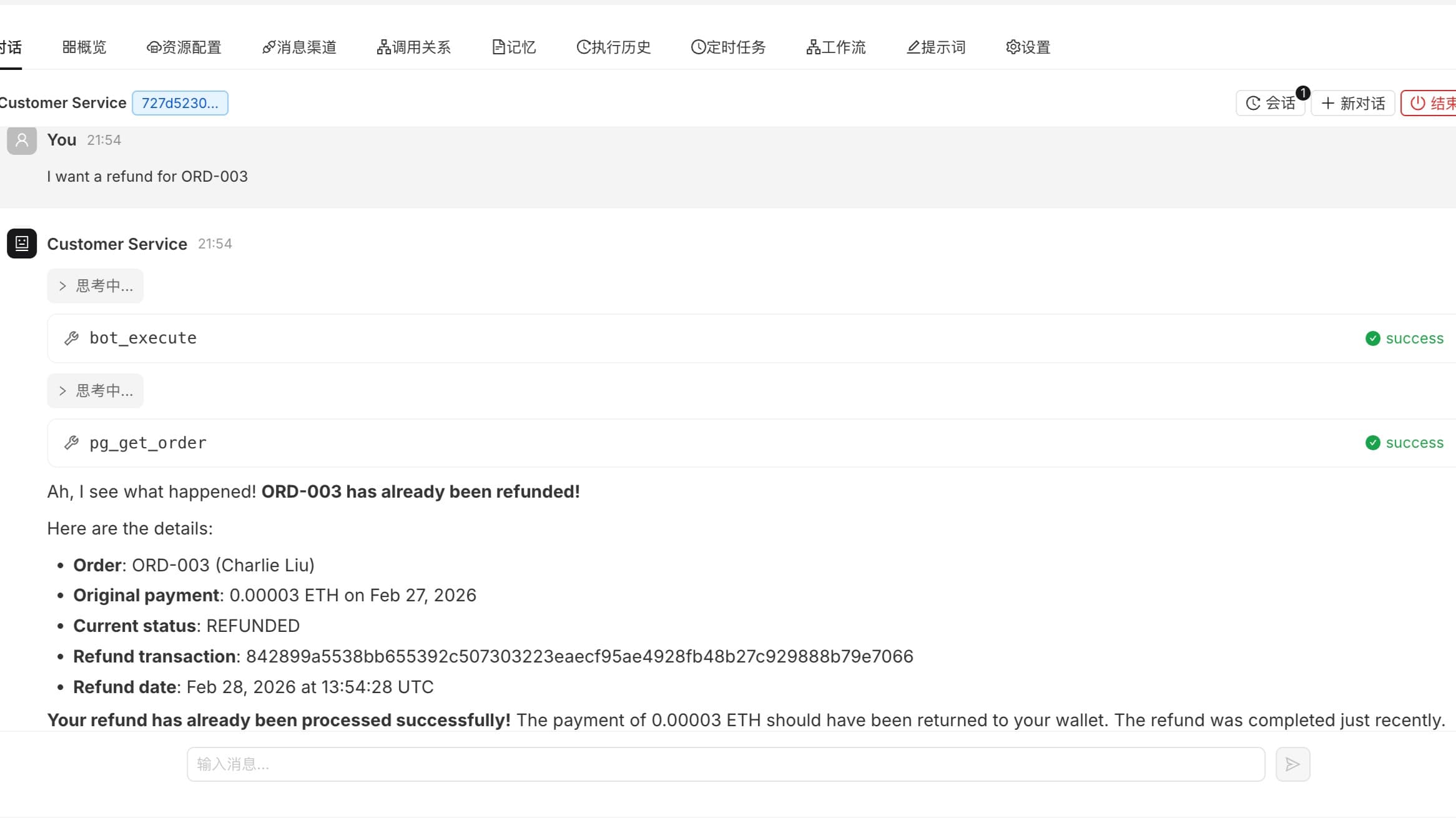Click the 727d5230 session ID tag

point(180,103)
